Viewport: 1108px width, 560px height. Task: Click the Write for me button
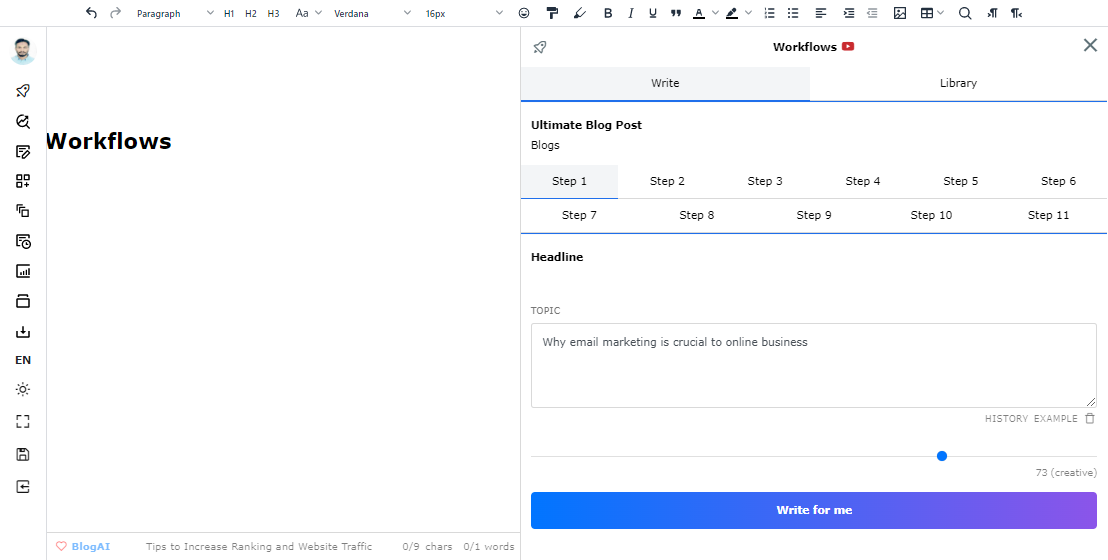(x=813, y=510)
